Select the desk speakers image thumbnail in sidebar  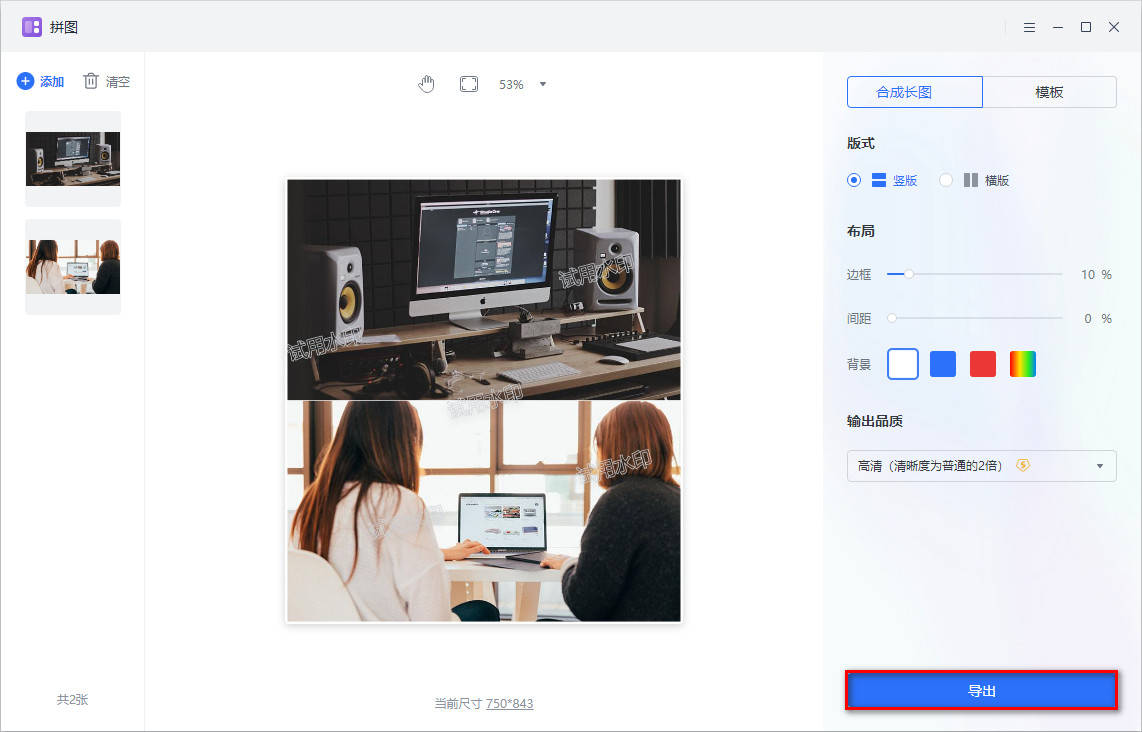coord(72,158)
